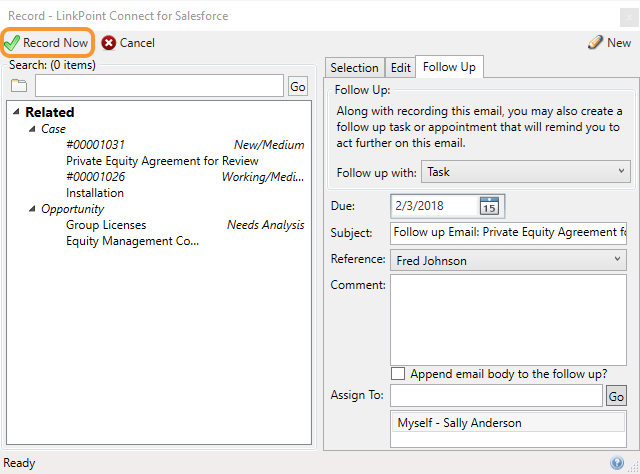This screenshot has width=640, height=474.
Task: Open the Due date calendar picker
Action: (x=489, y=206)
